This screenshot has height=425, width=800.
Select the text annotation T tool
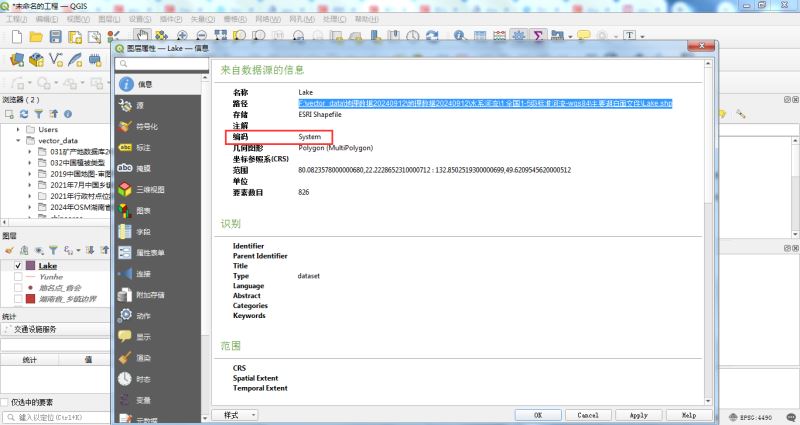tap(630, 35)
